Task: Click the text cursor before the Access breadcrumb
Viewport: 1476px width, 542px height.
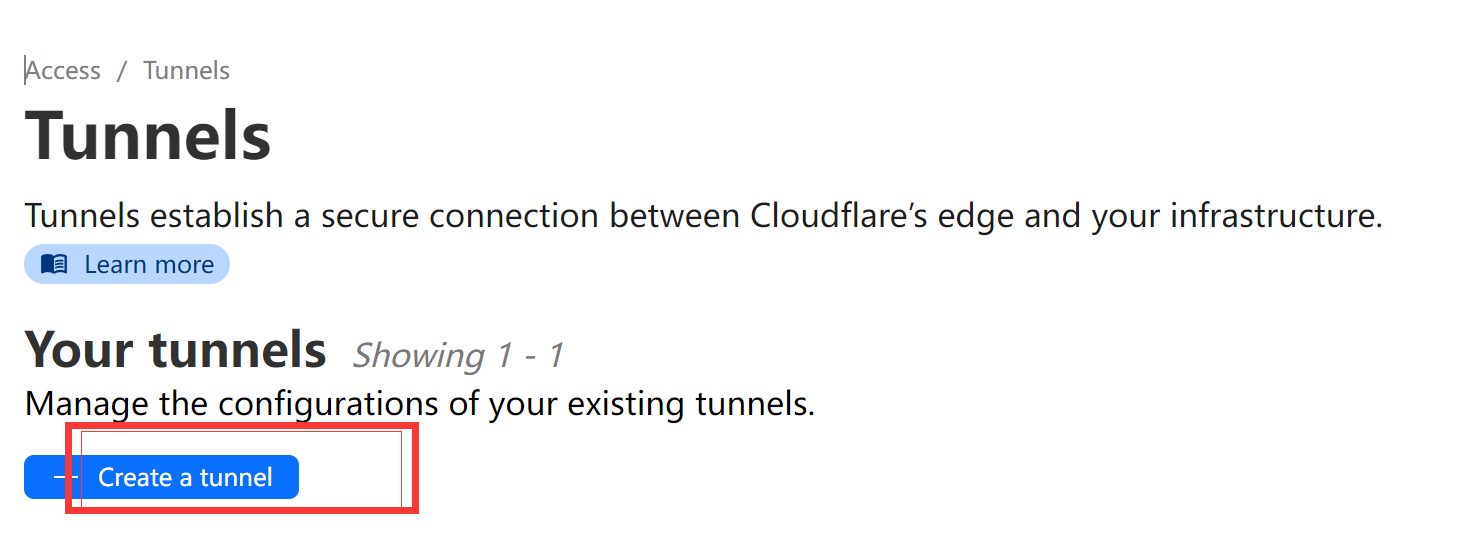Action: tap(25, 71)
